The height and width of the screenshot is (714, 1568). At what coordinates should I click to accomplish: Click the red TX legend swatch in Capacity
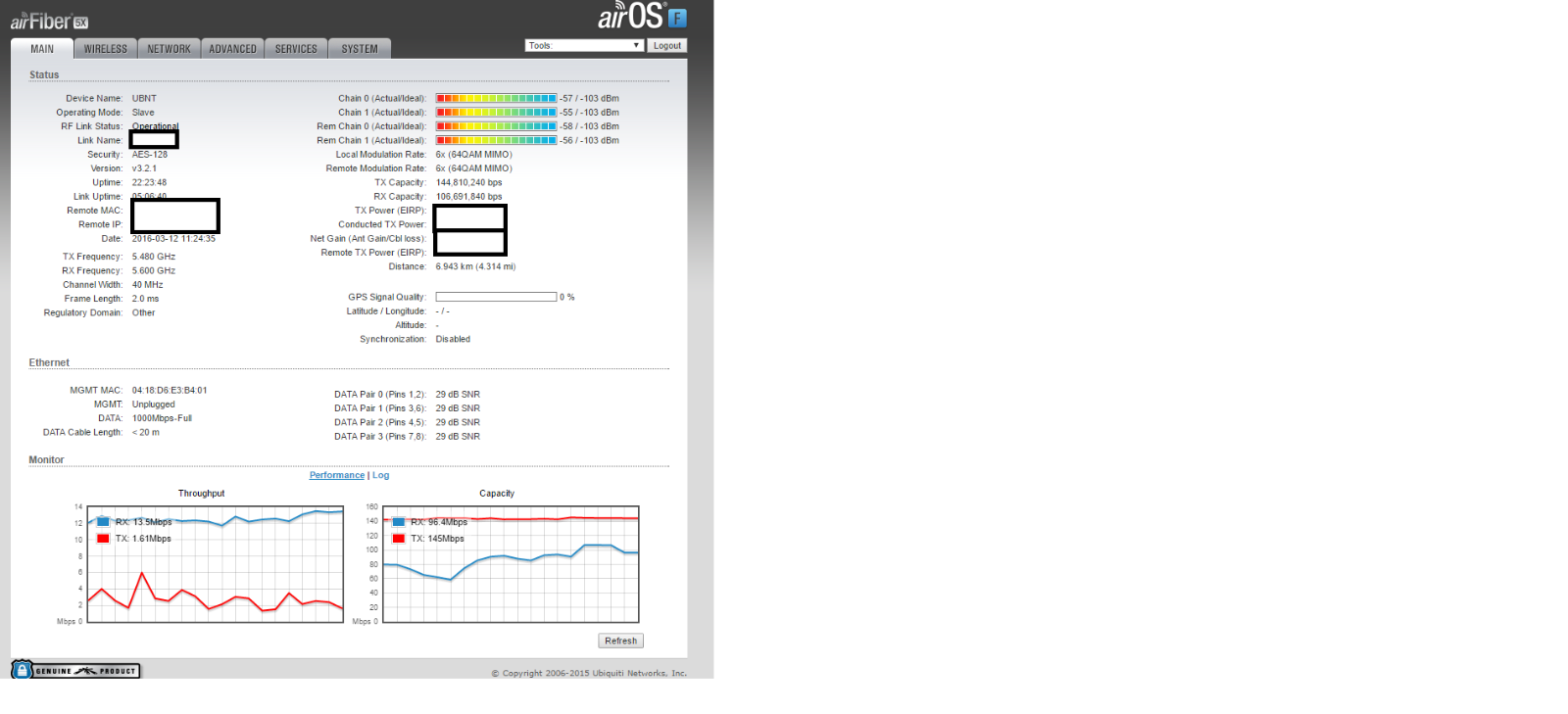[x=399, y=538]
